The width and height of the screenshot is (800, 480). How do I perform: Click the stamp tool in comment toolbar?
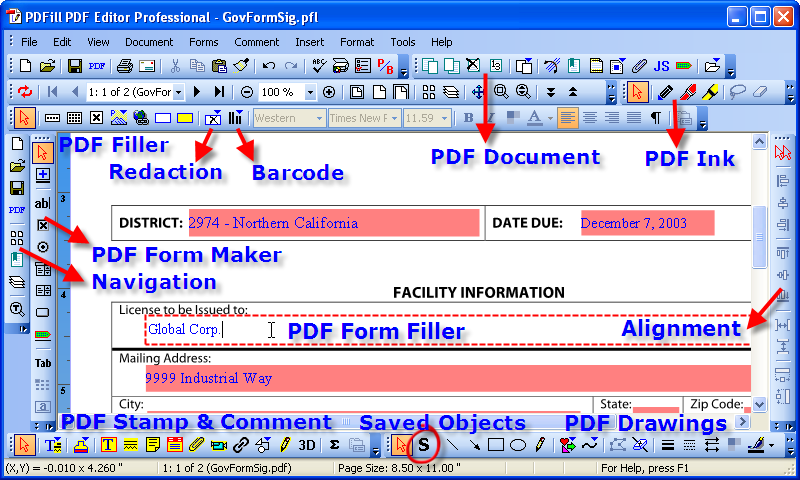82,445
